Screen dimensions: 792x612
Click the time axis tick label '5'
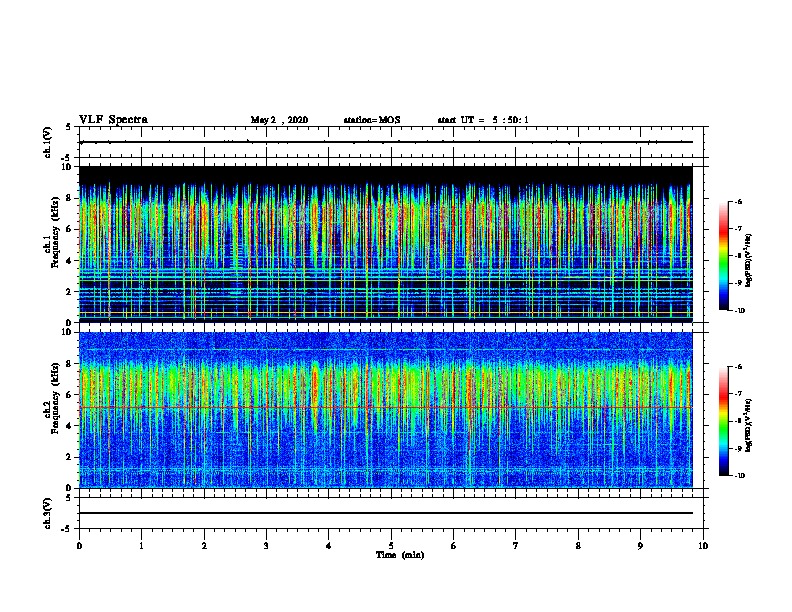(x=391, y=545)
